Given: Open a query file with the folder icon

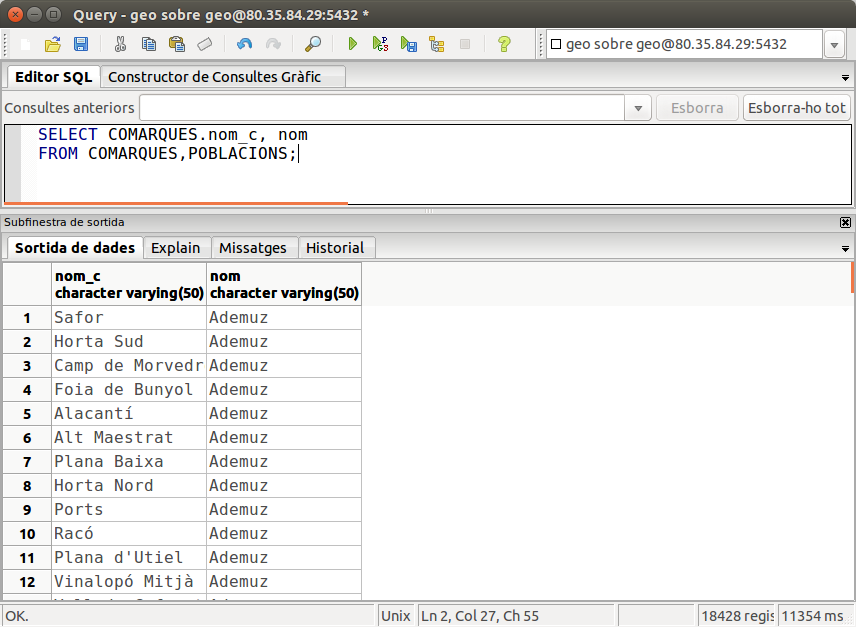Looking at the screenshot, I should tap(53, 44).
